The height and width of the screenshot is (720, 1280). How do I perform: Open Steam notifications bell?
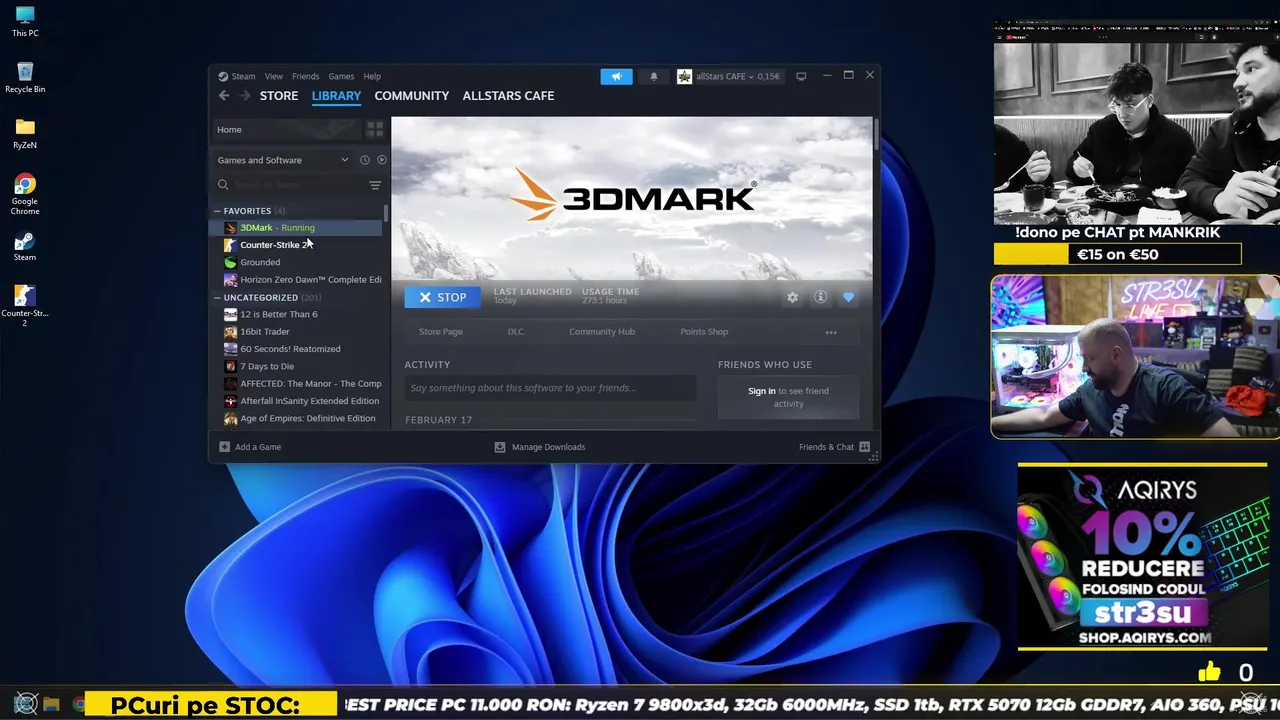654,76
